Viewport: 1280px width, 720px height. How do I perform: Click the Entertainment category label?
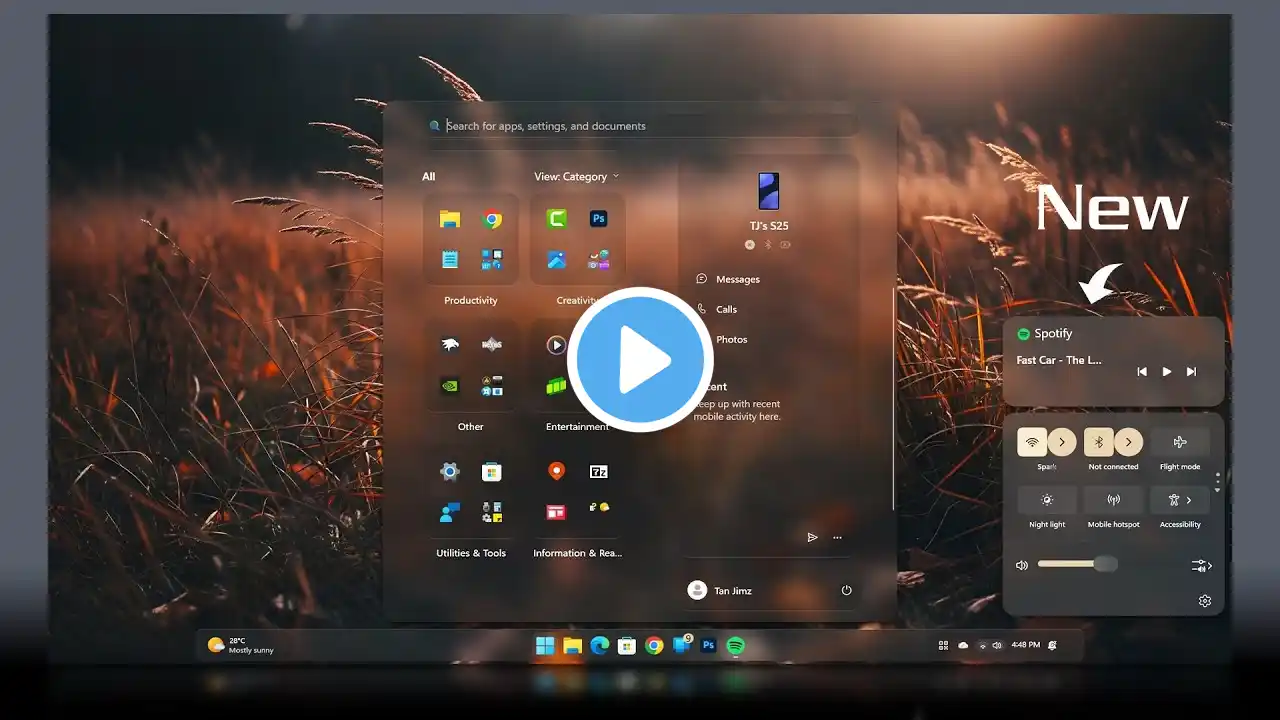click(577, 427)
